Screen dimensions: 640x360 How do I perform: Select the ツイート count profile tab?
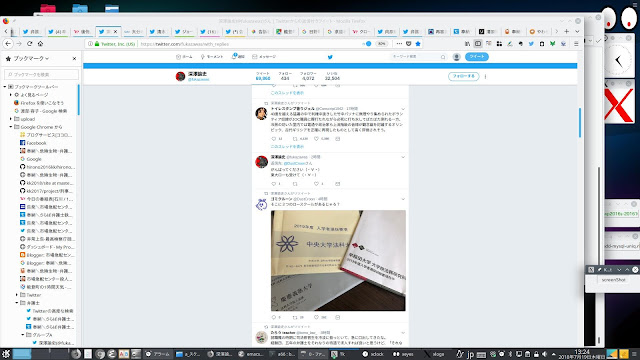coord(263,76)
